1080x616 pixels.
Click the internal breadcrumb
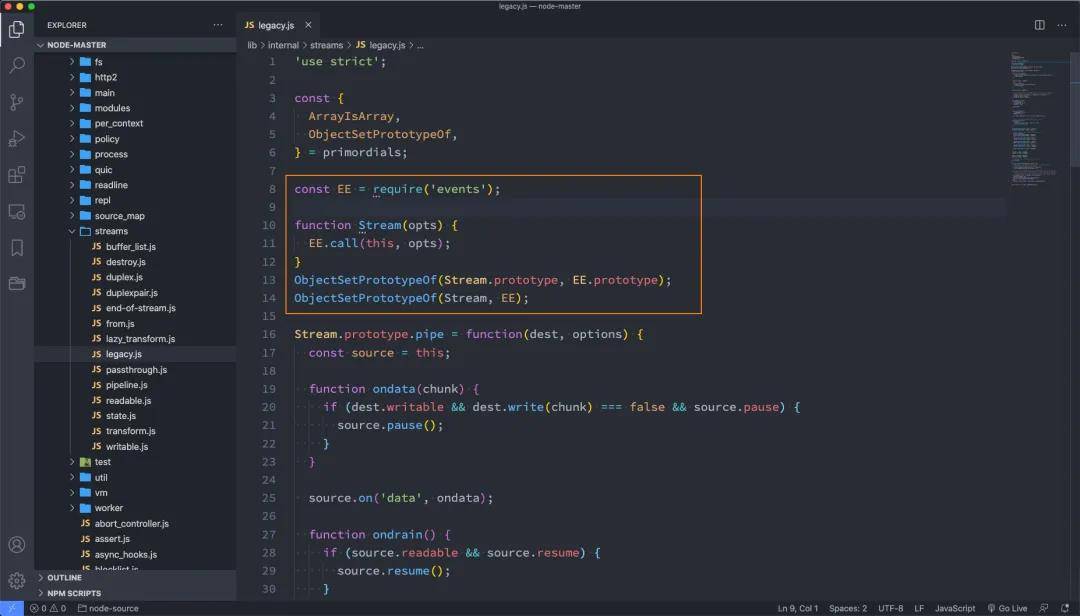(x=283, y=45)
